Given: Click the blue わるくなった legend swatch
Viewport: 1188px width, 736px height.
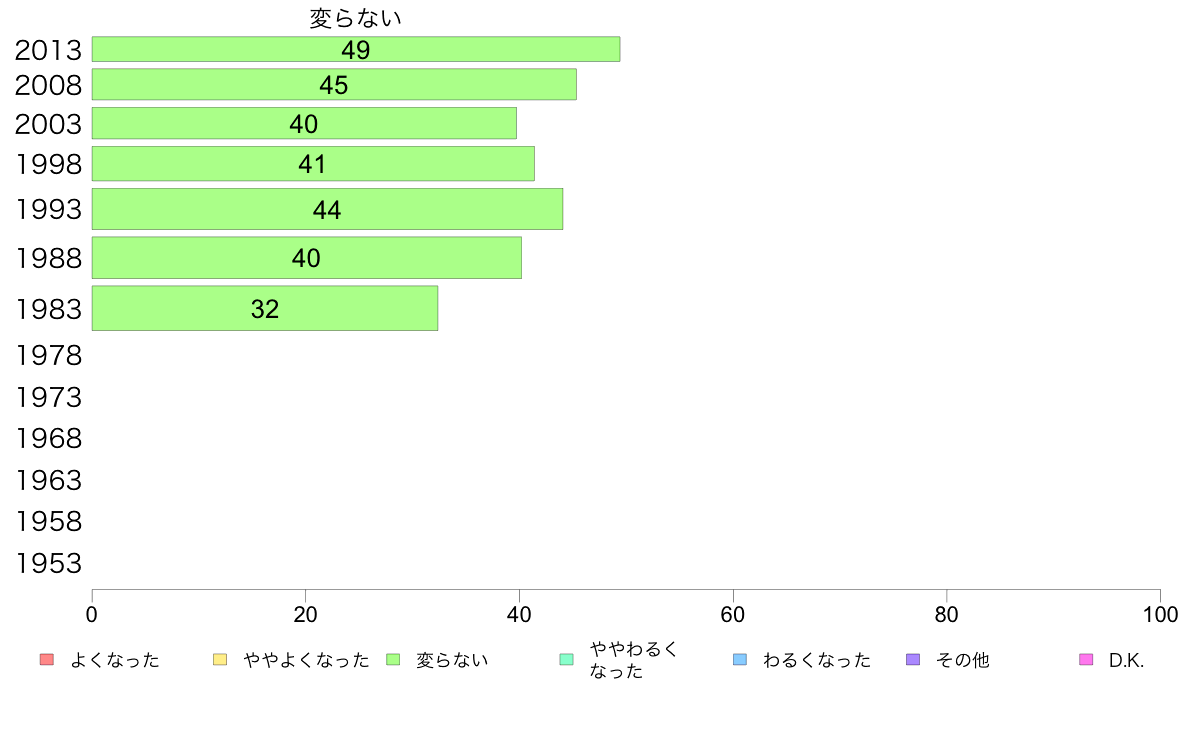Looking at the screenshot, I should [x=740, y=659].
